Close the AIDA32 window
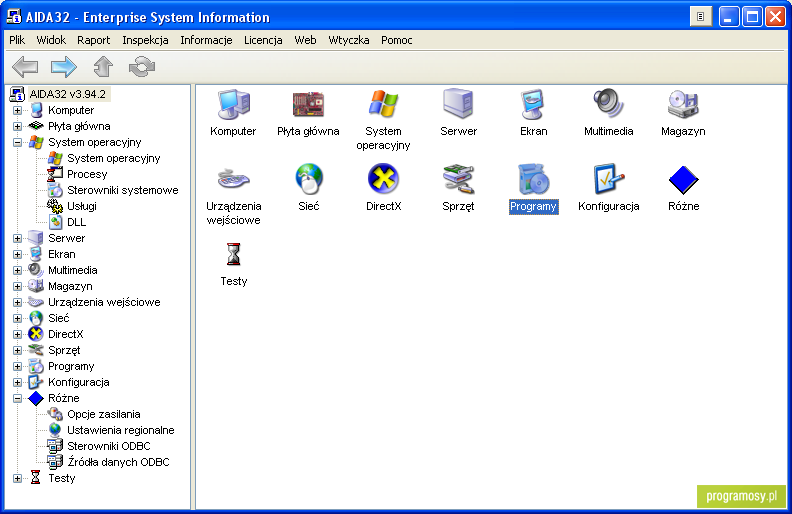This screenshot has height=514, width=792. point(775,17)
